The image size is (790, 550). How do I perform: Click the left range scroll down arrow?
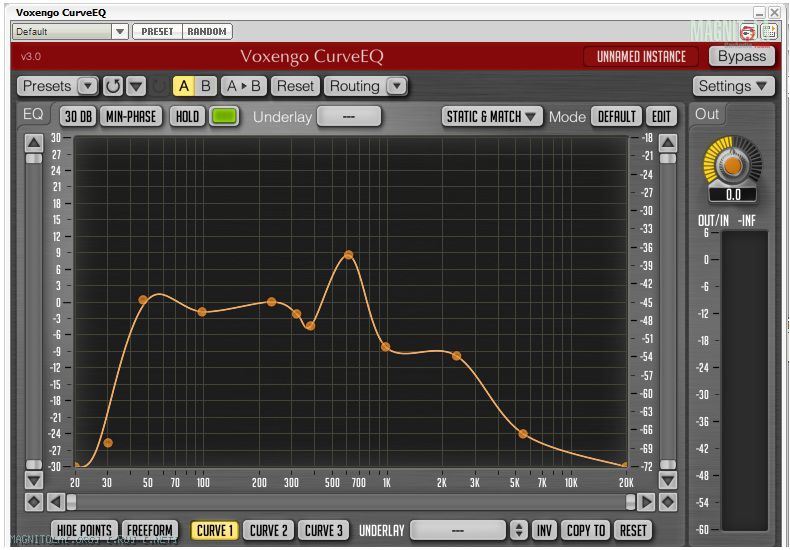click(34, 480)
